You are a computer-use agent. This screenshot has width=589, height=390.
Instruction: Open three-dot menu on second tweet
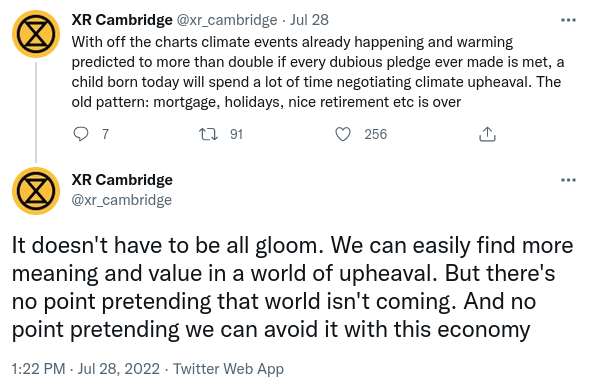[568, 180]
